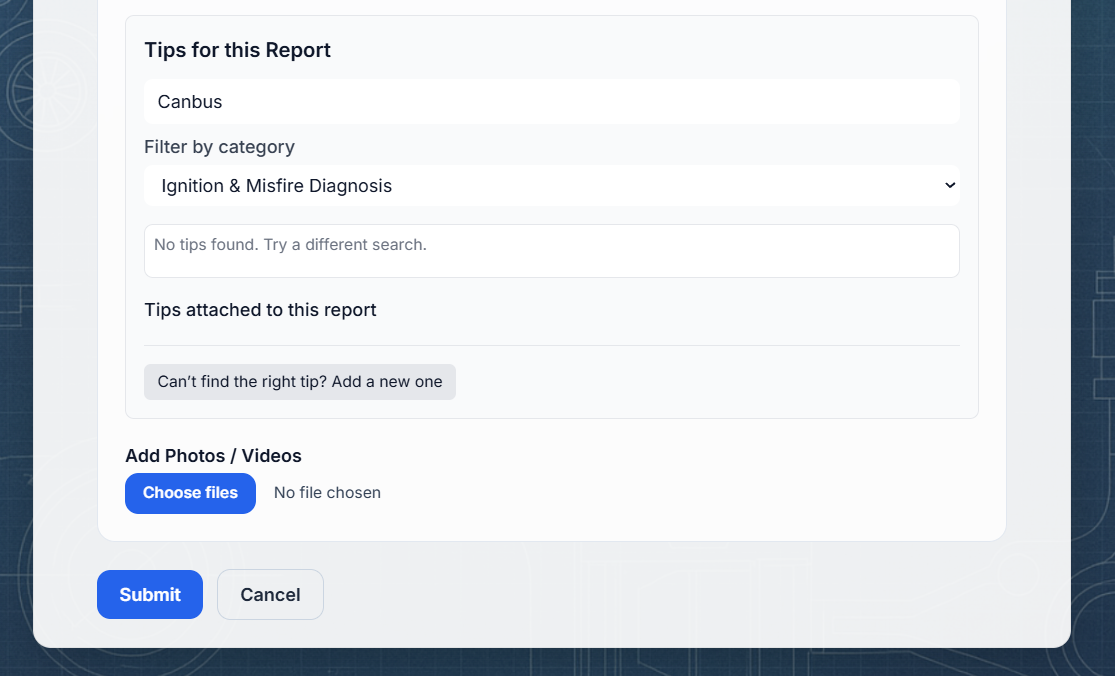The width and height of the screenshot is (1115, 676).
Task: Cancel the report form
Action: coord(270,595)
